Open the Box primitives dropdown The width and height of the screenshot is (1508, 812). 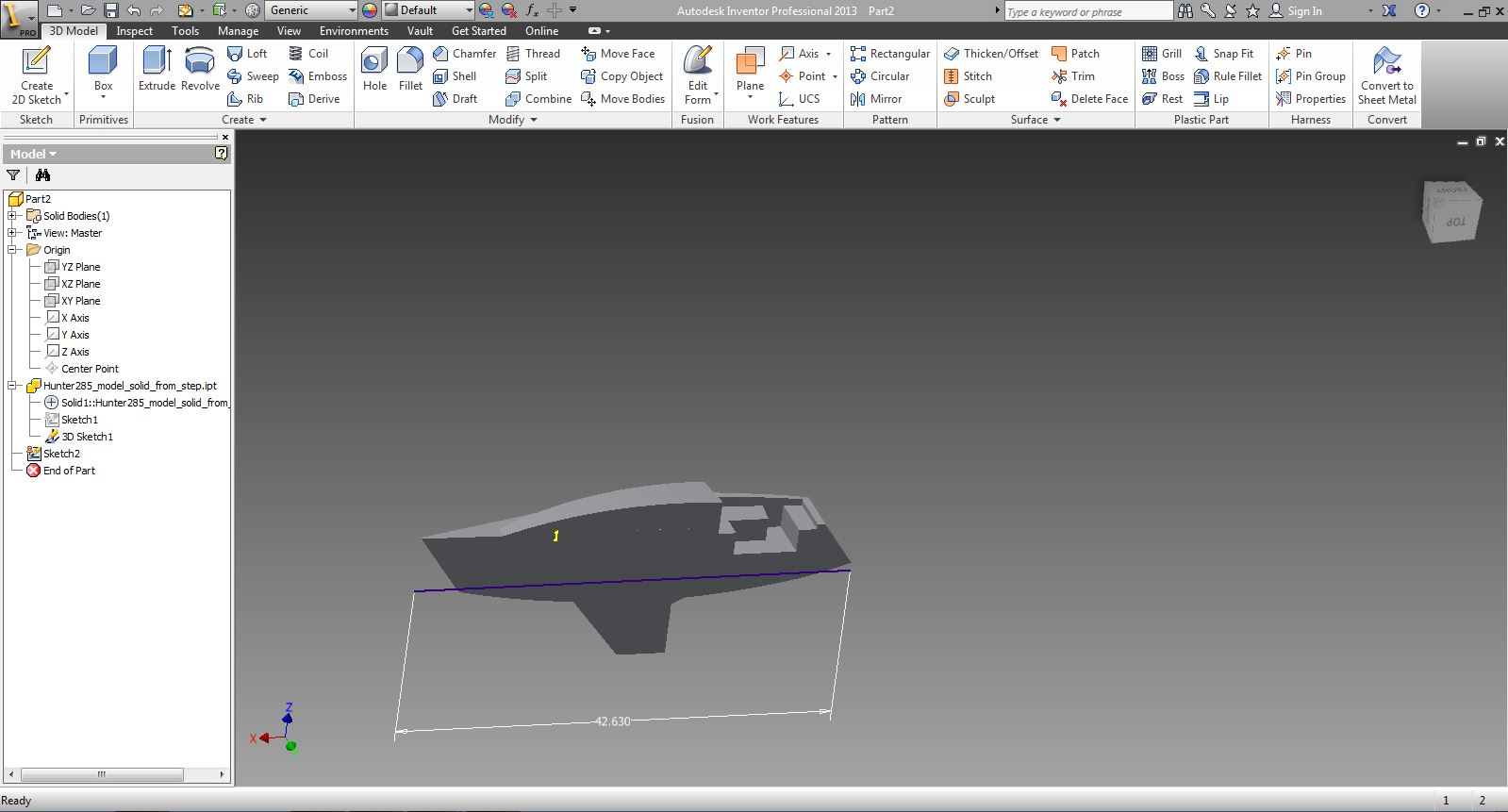(103, 97)
